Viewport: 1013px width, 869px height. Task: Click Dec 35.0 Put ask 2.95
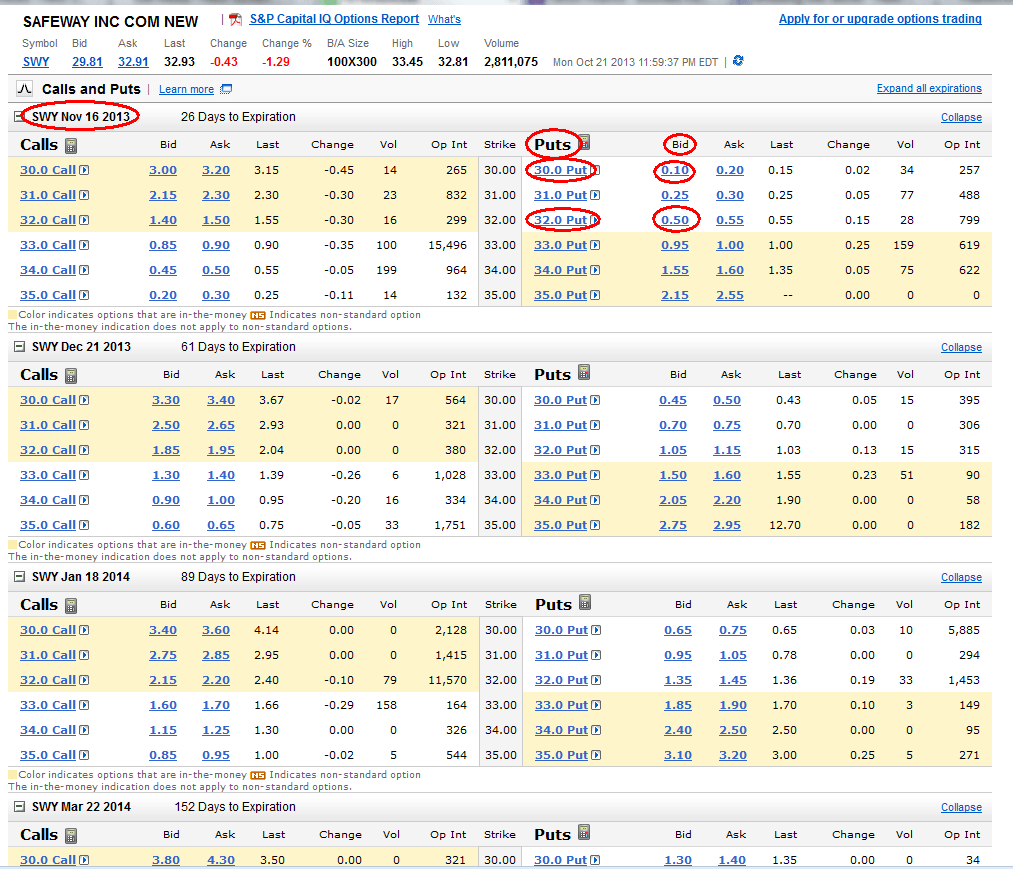pyautogui.click(x=727, y=526)
